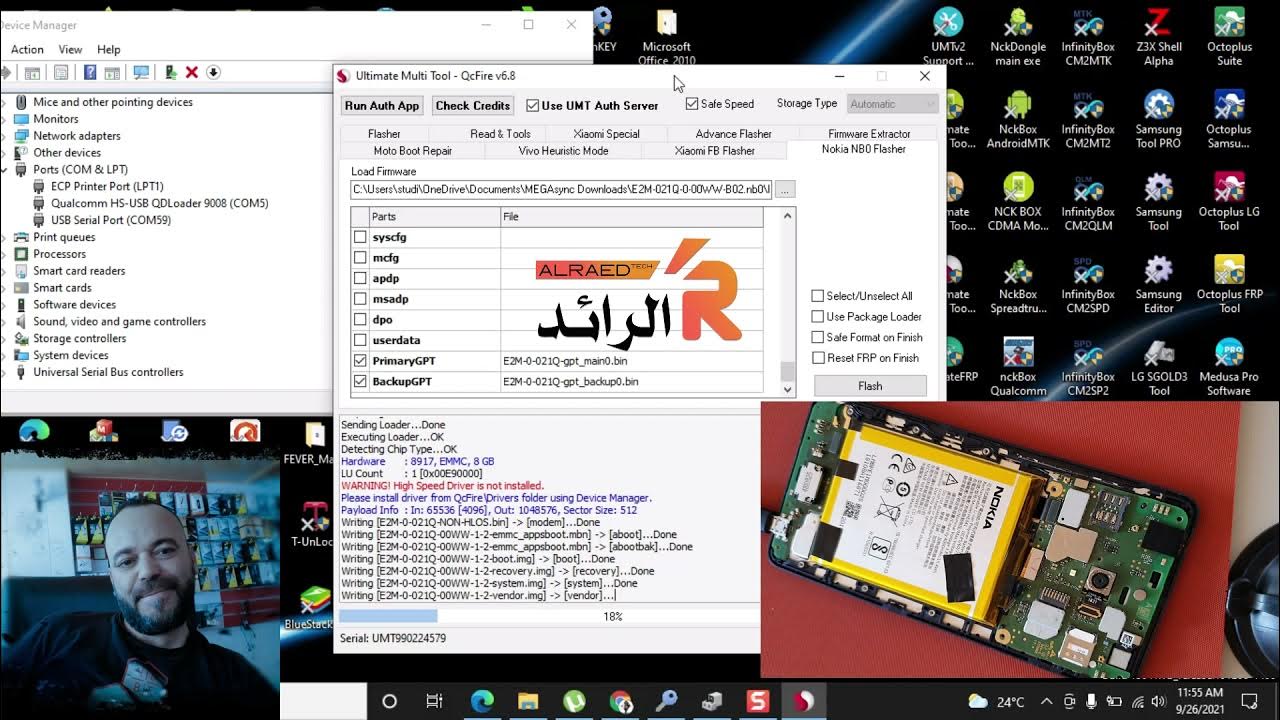Open UMTv2 Support desktop icon

point(947,37)
